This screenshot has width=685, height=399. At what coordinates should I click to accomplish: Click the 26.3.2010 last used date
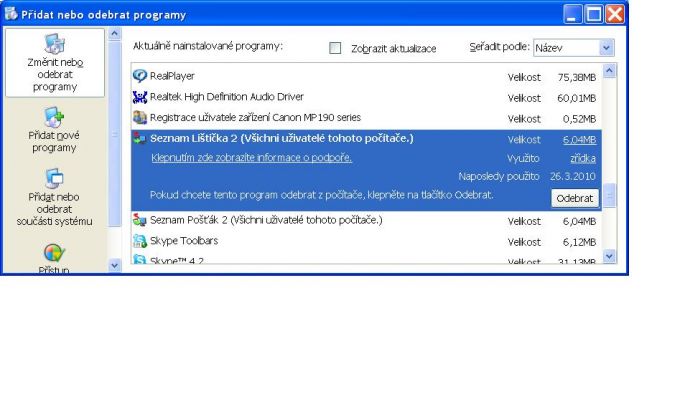[573, 177]
